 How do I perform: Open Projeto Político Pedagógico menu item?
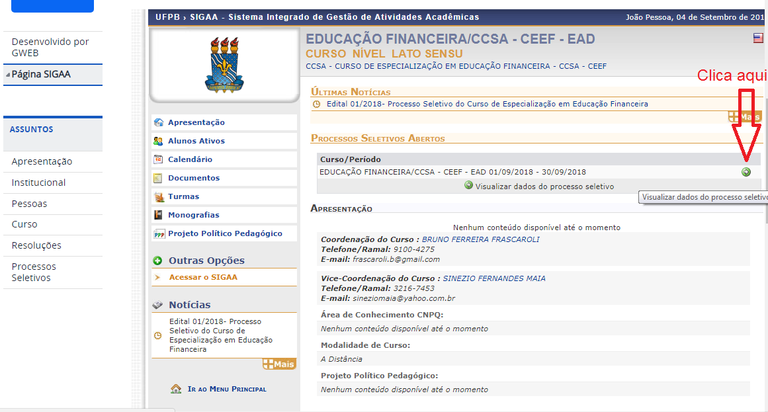[225, 234]
